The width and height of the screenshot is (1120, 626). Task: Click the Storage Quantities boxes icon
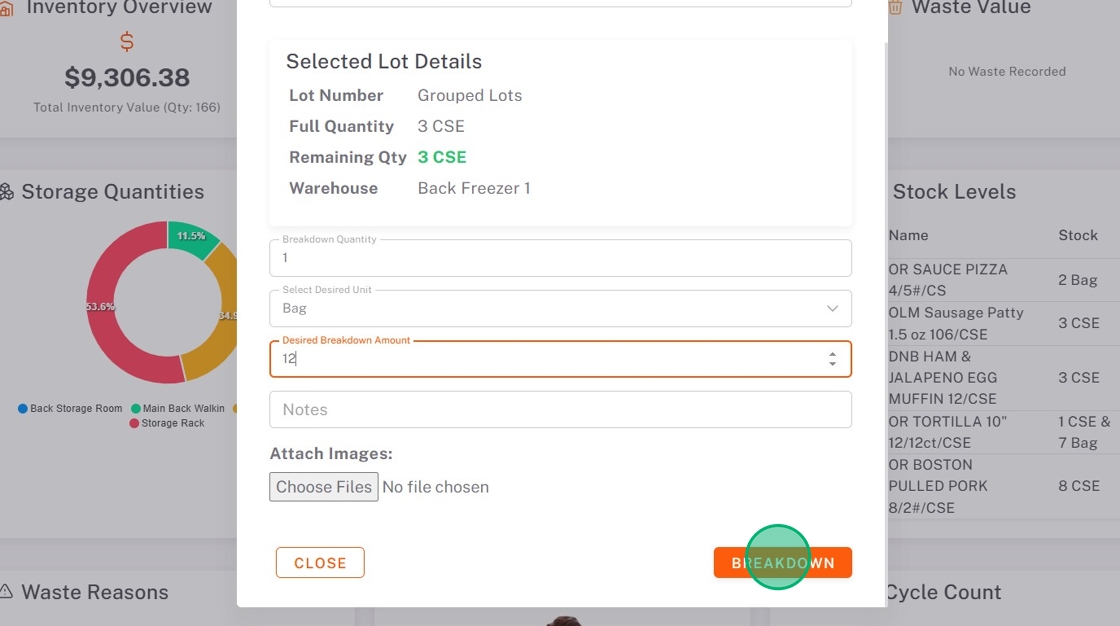pyautogui.click(x=6, y=192)
